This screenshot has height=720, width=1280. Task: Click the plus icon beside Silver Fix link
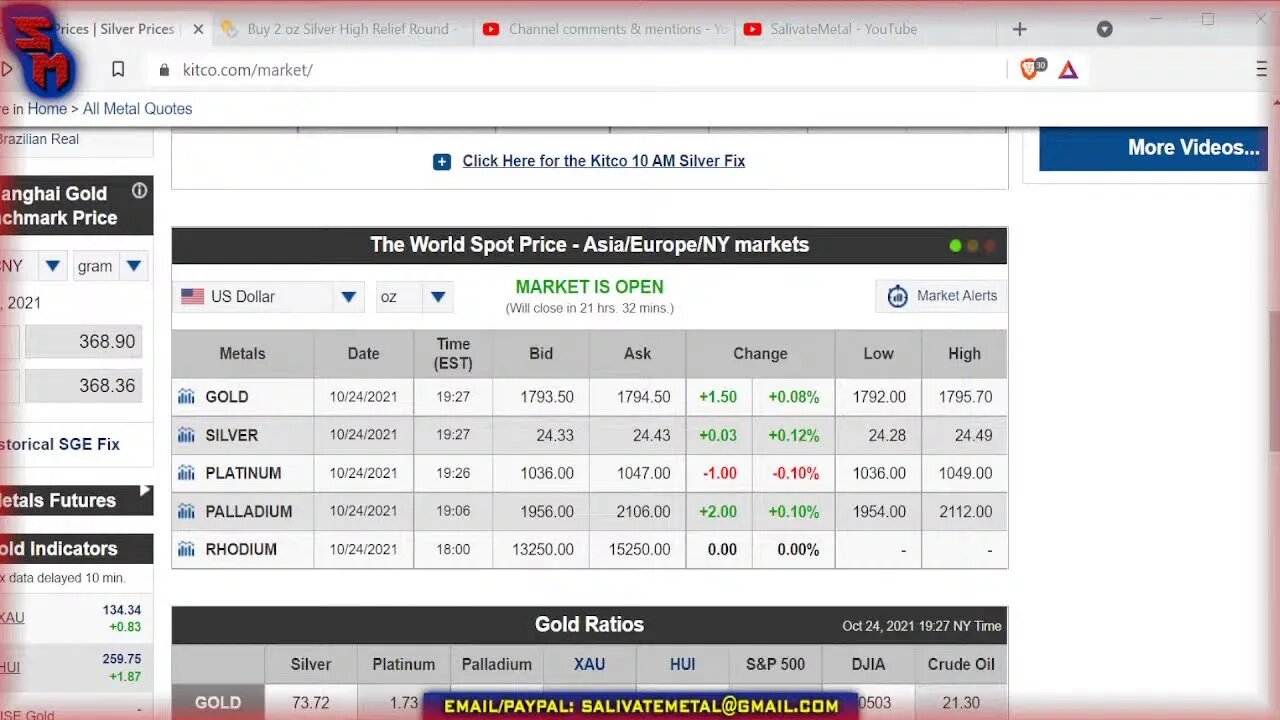point(442,161)
